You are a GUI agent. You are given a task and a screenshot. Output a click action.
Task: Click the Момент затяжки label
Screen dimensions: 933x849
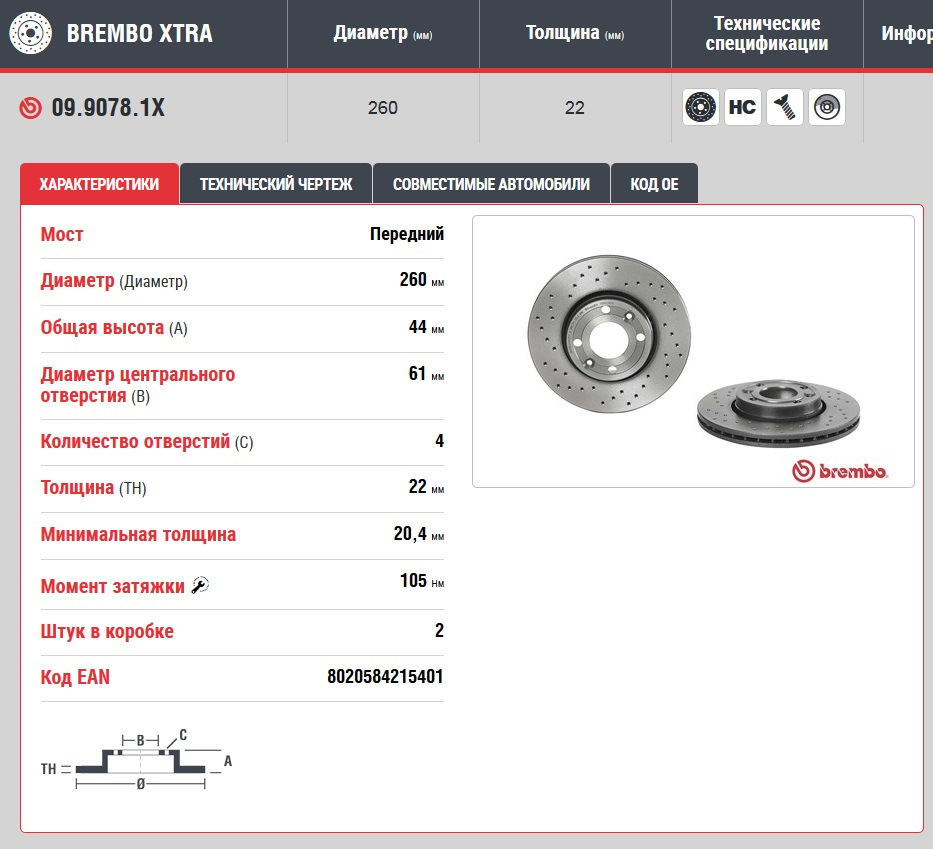(x=113, y=586)
